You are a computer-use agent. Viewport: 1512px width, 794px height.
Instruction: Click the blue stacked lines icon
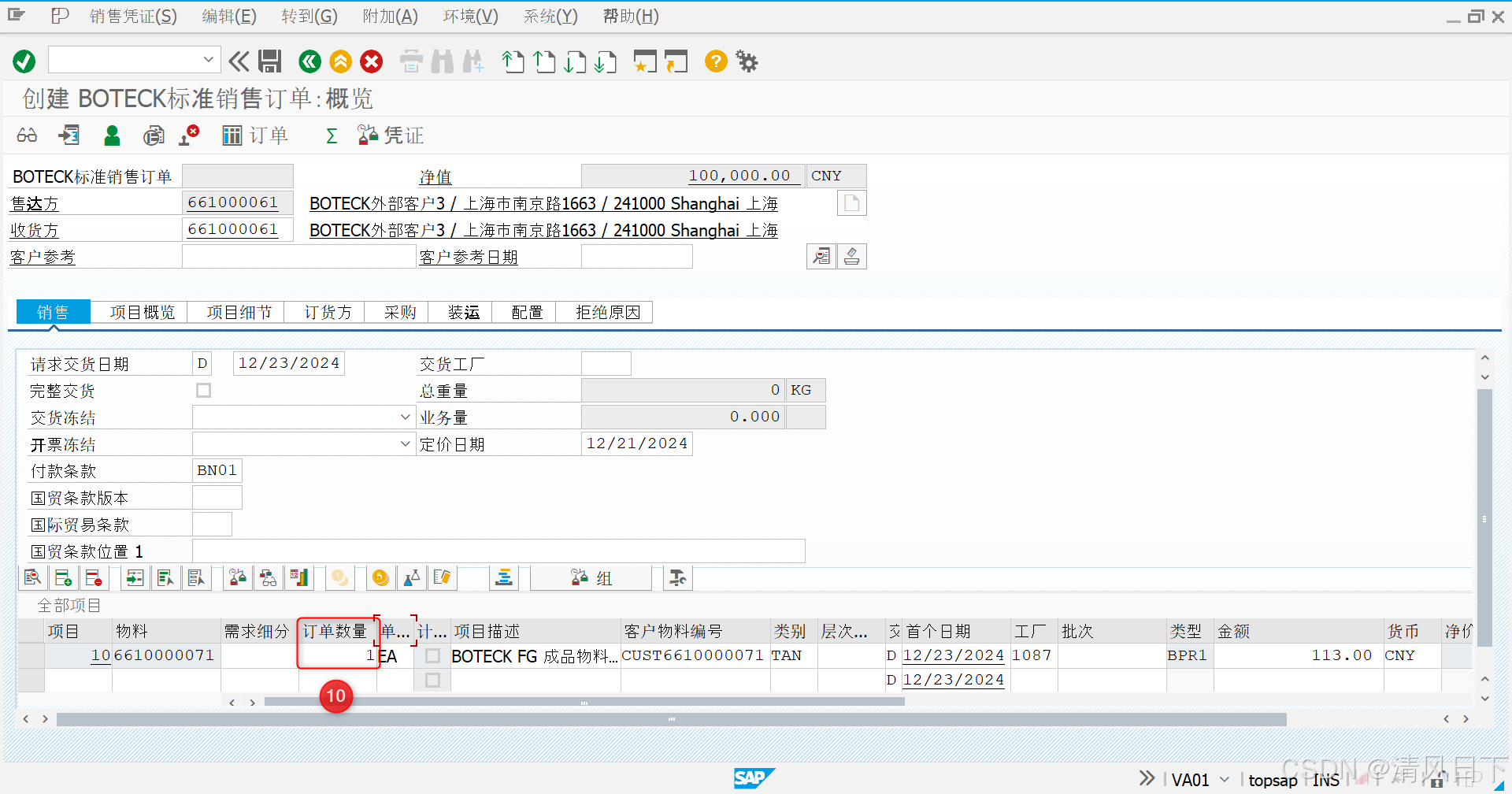coord(503,578)
